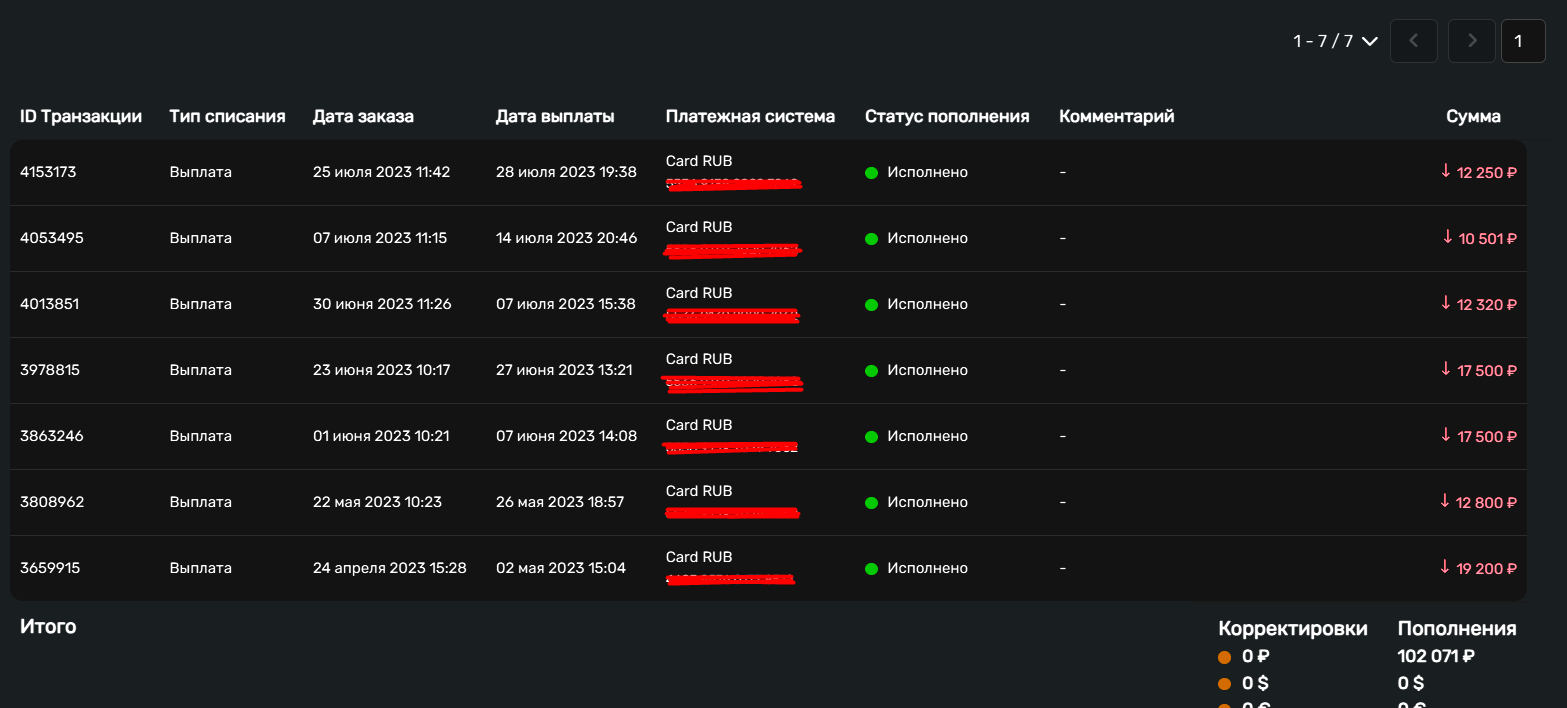Click payout date 28 июля 2023 19:38

click(x=566, y=172)
